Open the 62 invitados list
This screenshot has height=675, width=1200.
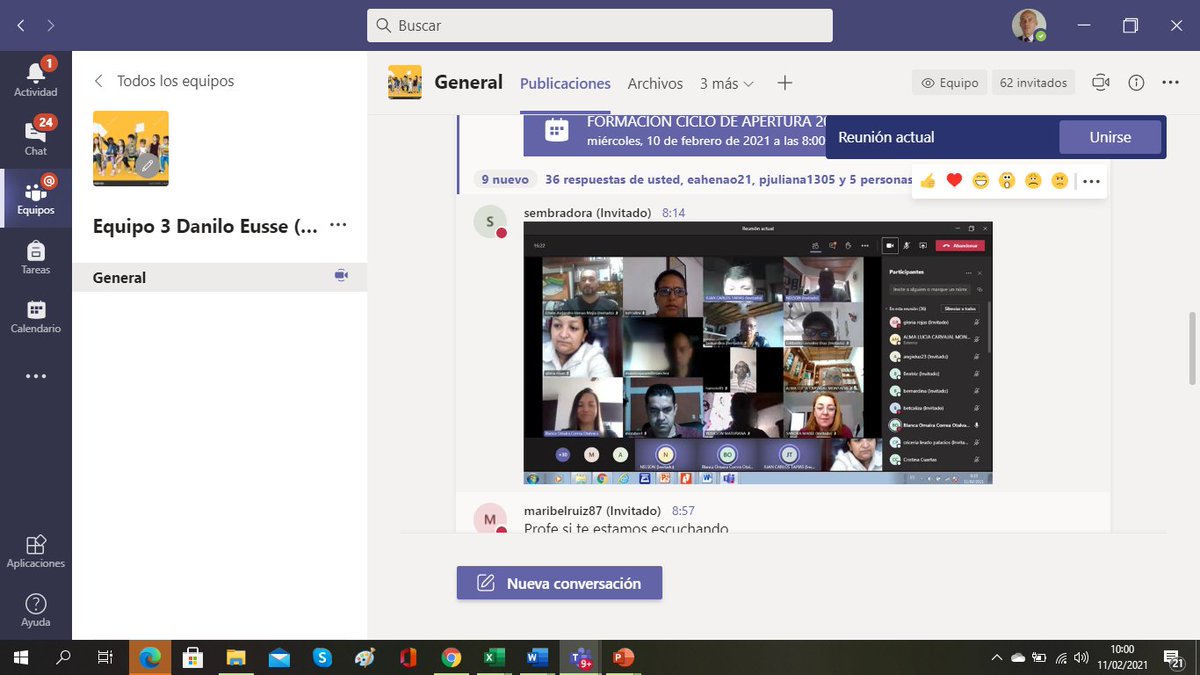[x=1033, y=83]
